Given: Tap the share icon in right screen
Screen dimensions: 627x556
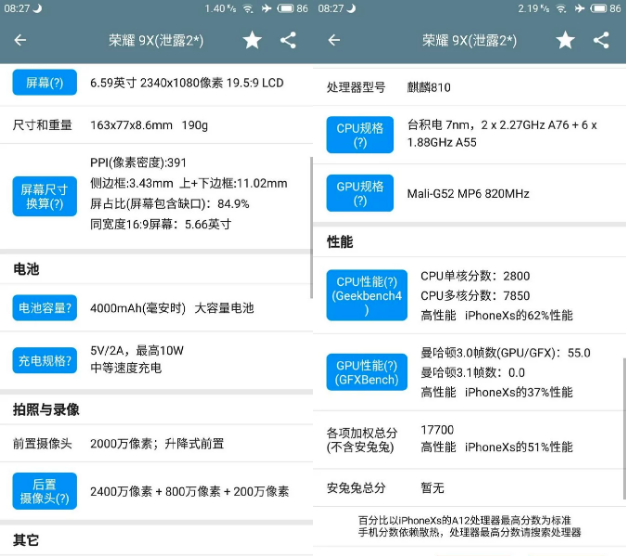Looking at the screenshot, I should (x=601, y=40).
